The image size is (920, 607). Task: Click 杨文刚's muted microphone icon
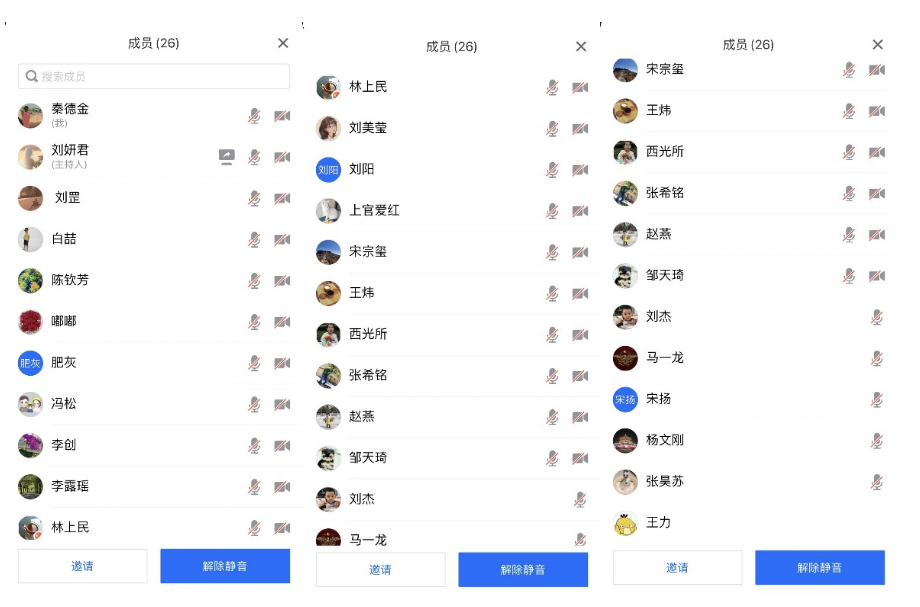tap(877, 441)
